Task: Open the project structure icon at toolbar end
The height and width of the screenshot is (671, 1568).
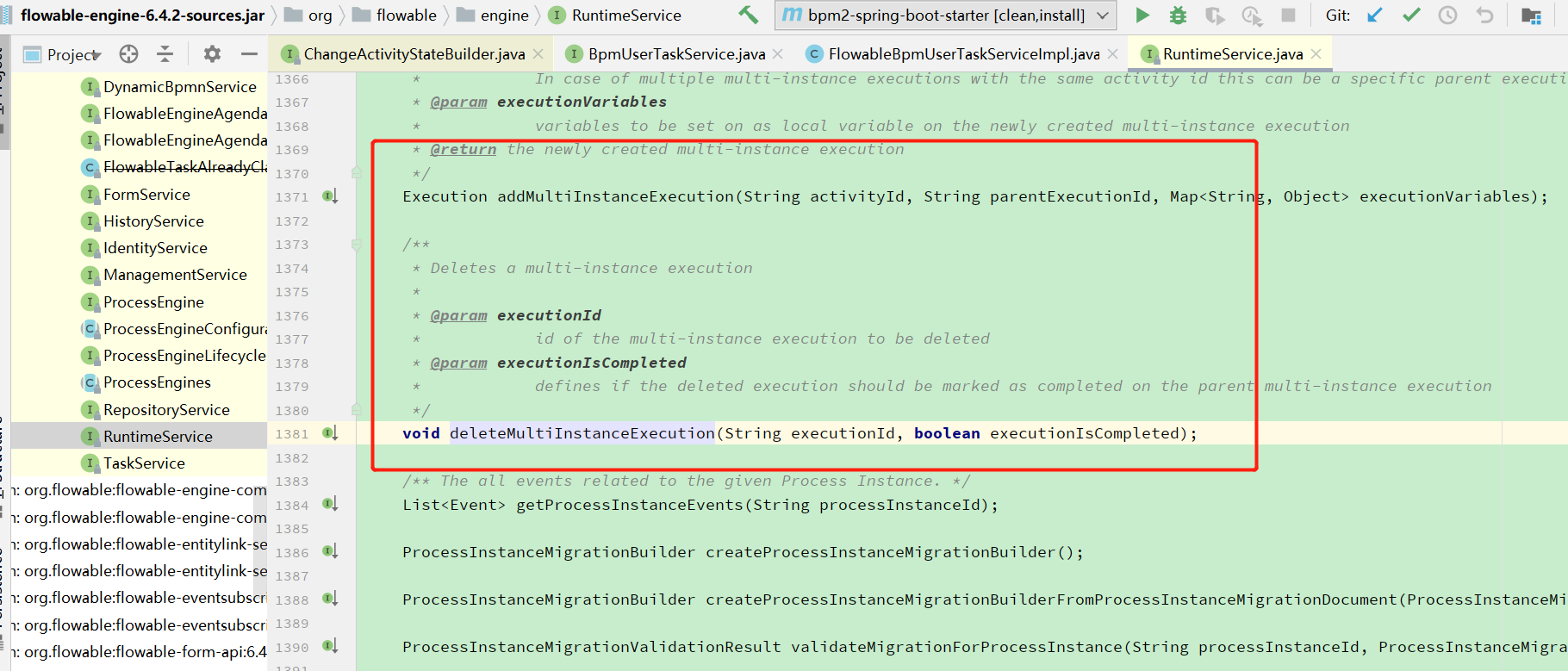Action: (x=1531, y=15)
